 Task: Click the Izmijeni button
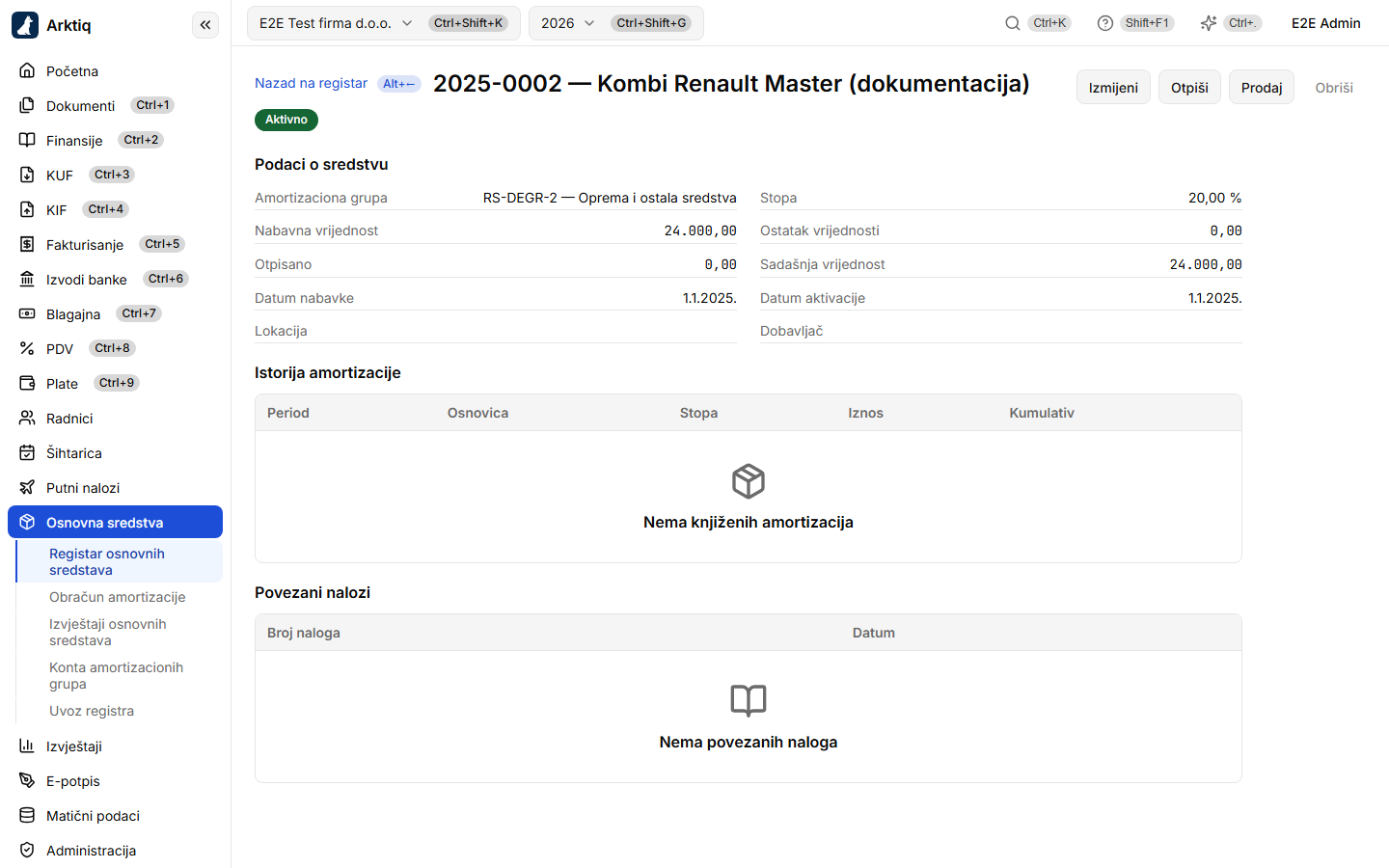[1113, 88]
